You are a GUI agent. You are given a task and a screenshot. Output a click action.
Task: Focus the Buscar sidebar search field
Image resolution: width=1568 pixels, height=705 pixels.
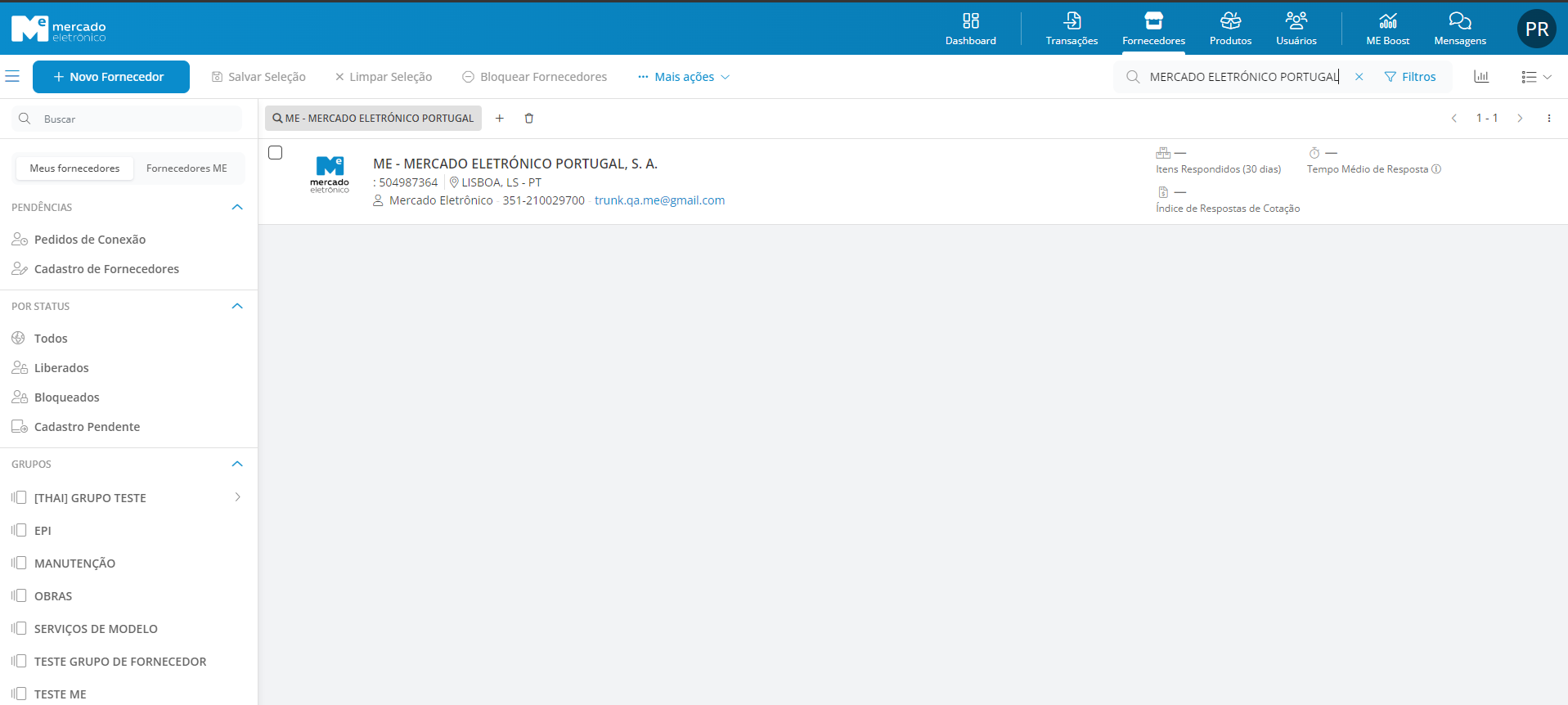[x=128, y=119]
